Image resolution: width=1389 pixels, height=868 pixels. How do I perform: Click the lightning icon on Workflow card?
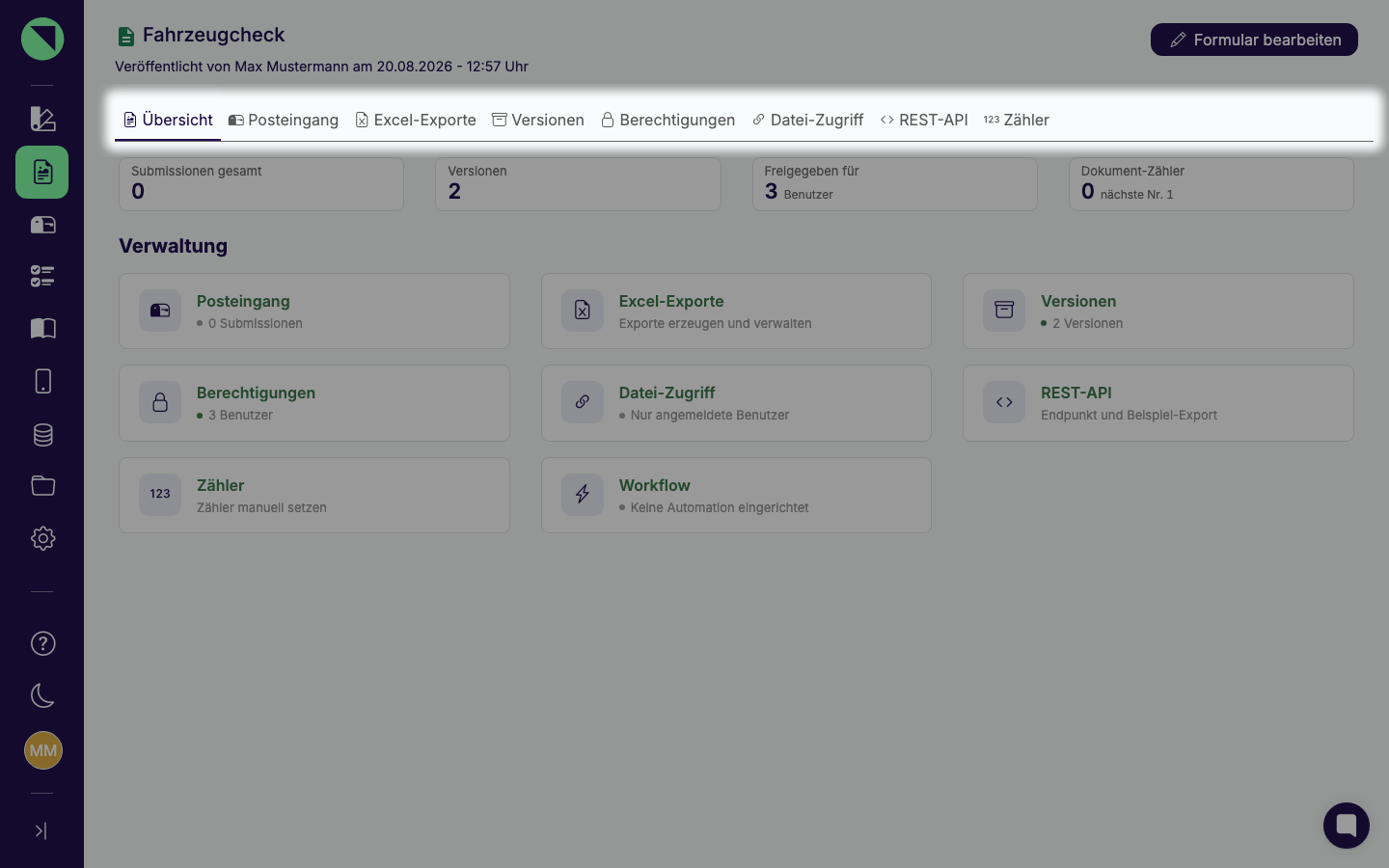pos(583,495)
